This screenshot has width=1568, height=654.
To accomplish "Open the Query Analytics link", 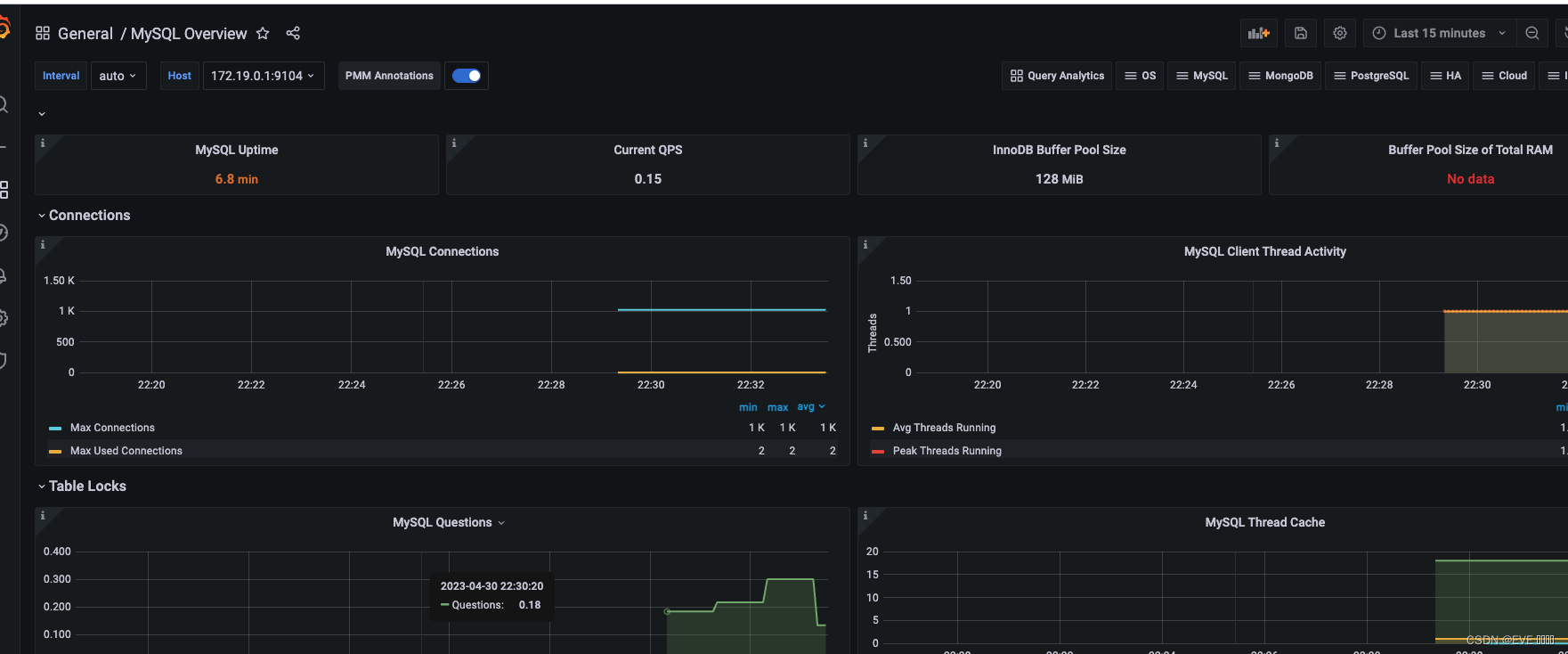I will tap(1057, 76).
